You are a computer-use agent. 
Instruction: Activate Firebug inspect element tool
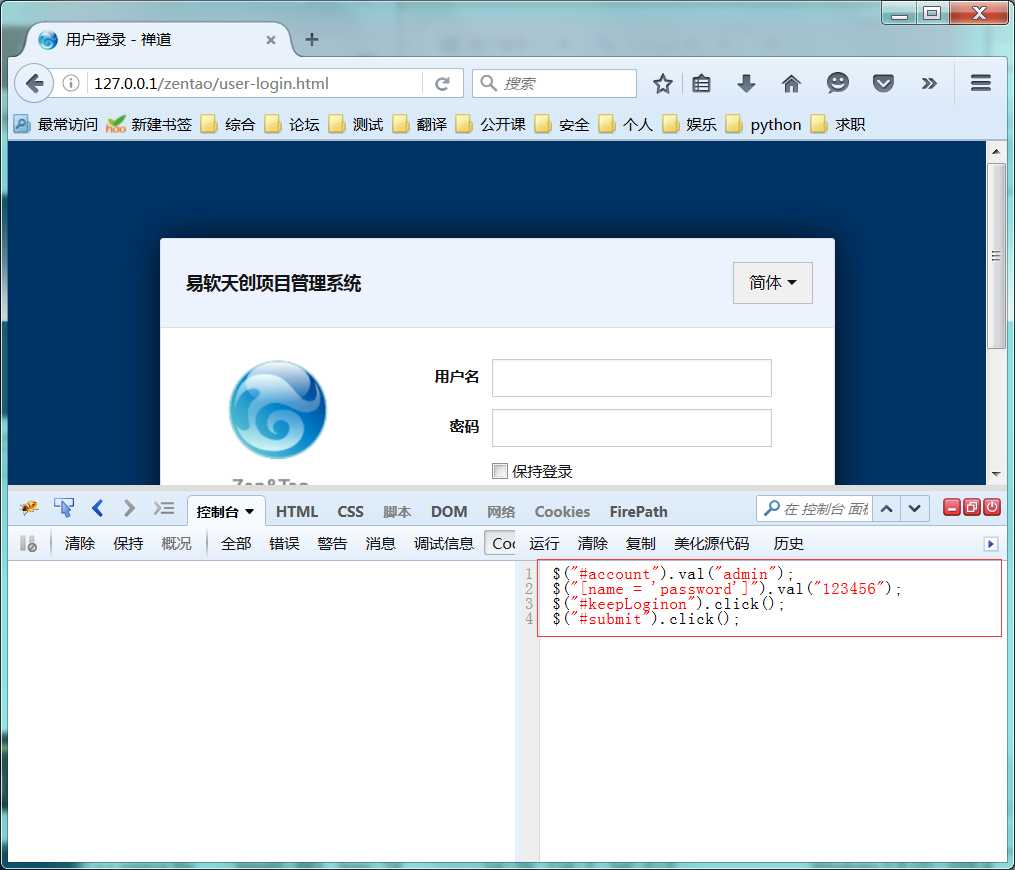point(64,508)
